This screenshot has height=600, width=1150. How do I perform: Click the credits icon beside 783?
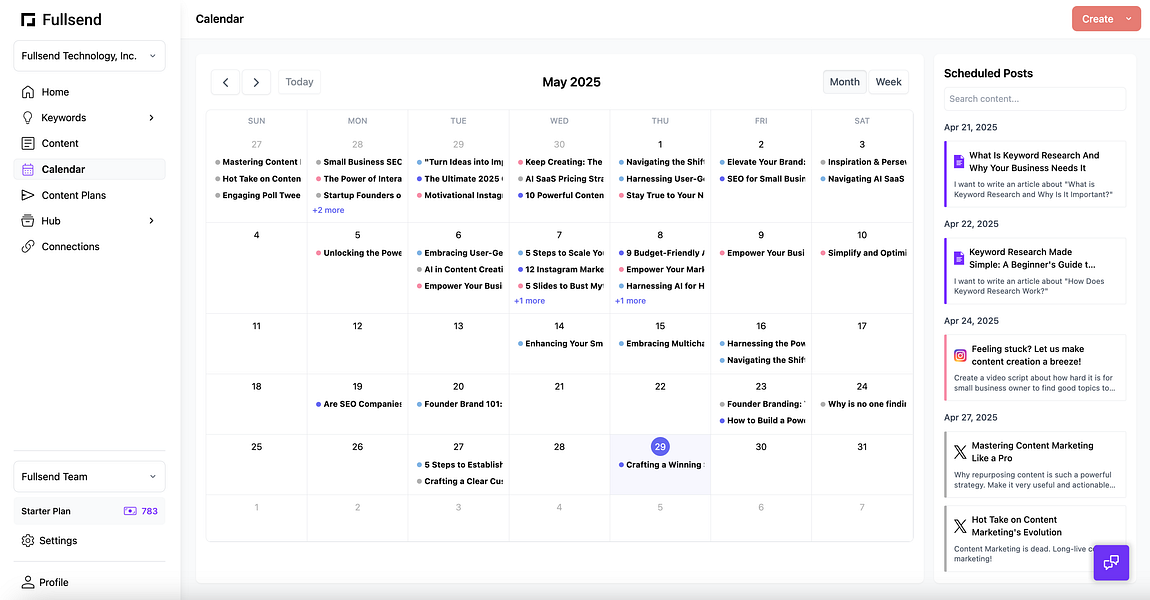130,511
